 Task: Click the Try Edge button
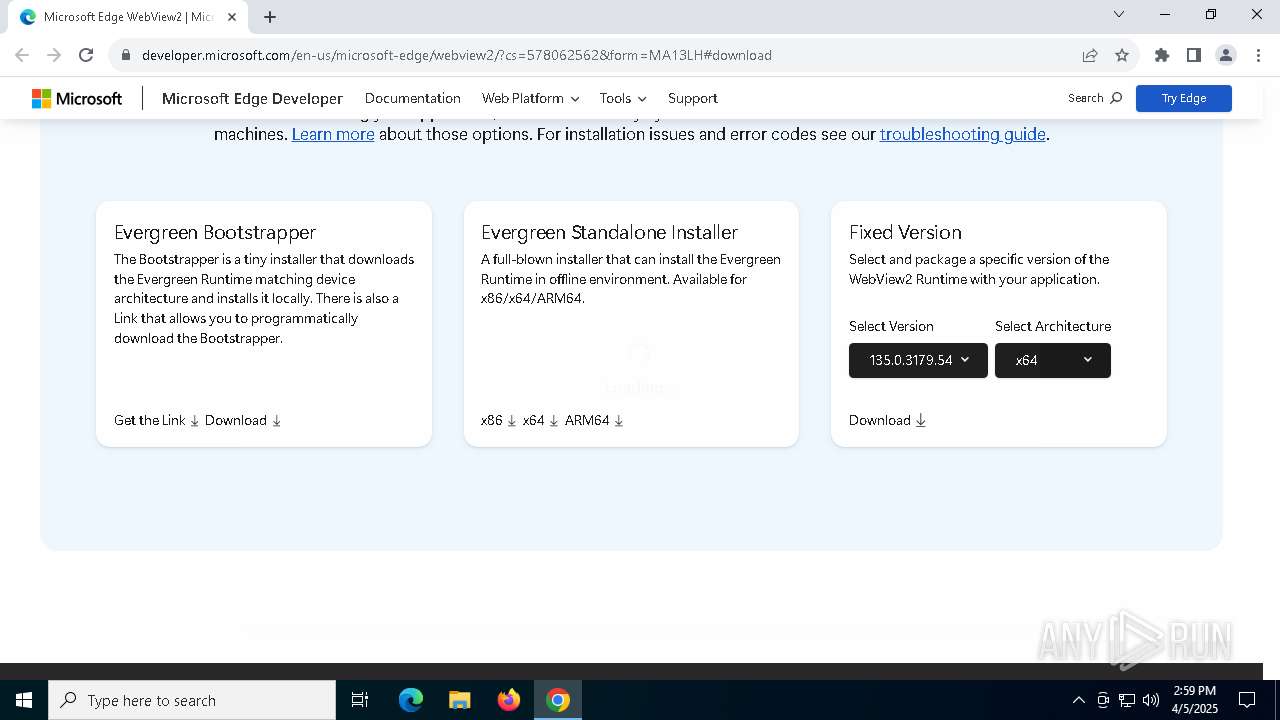[1184, 98]
